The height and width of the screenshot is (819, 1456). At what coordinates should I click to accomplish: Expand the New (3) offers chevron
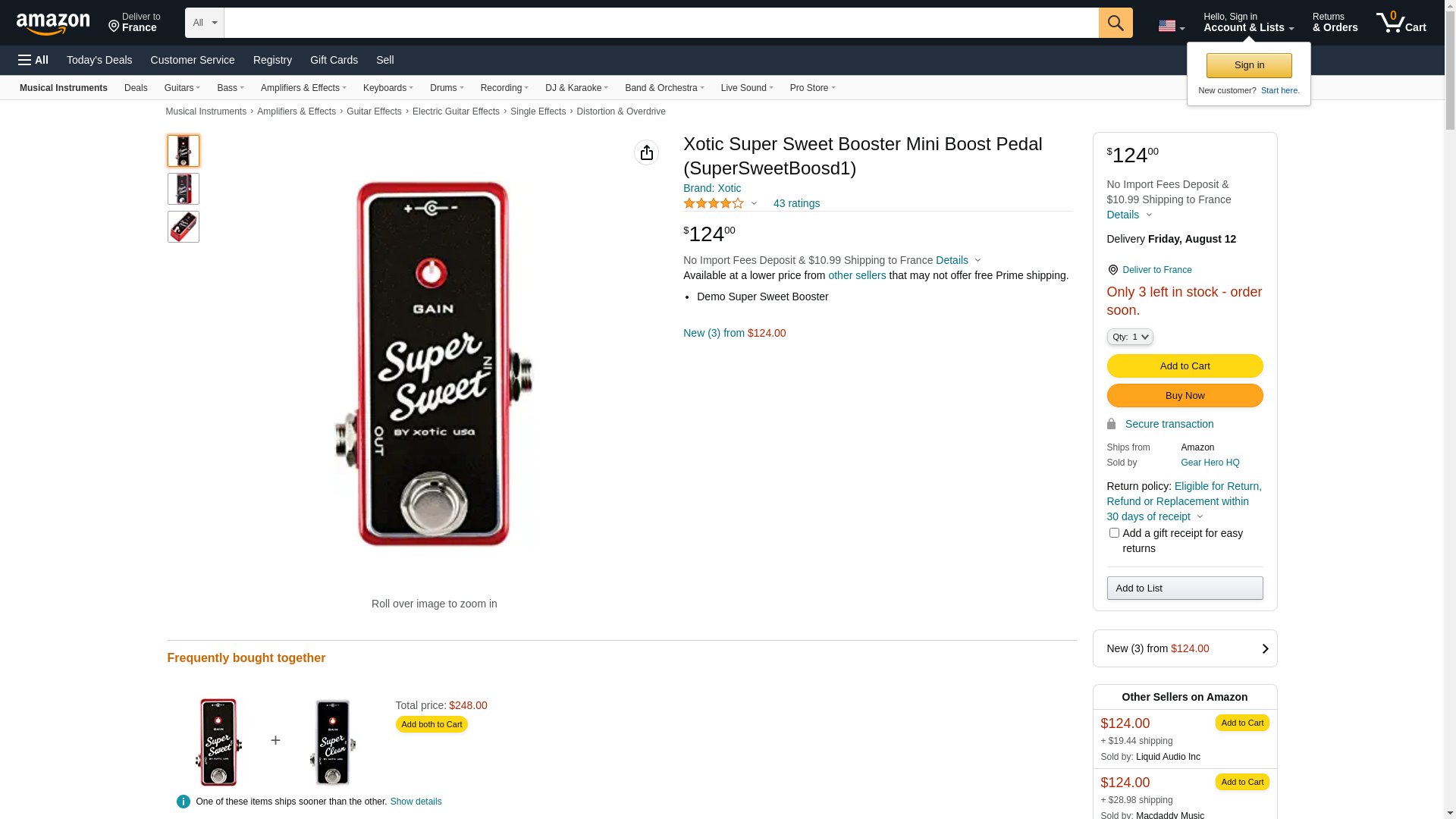[1264, 649]
